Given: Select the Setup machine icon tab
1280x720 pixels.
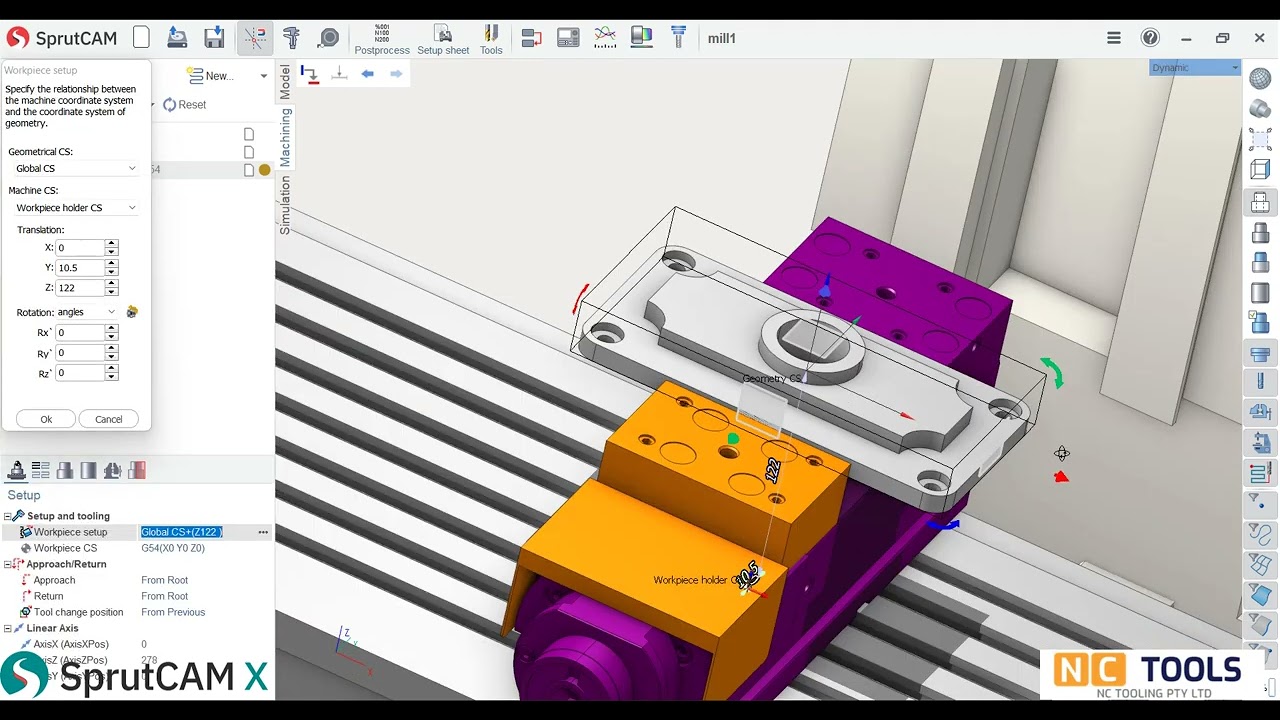Looking at the screenshot, I should (x=17, y=470).
